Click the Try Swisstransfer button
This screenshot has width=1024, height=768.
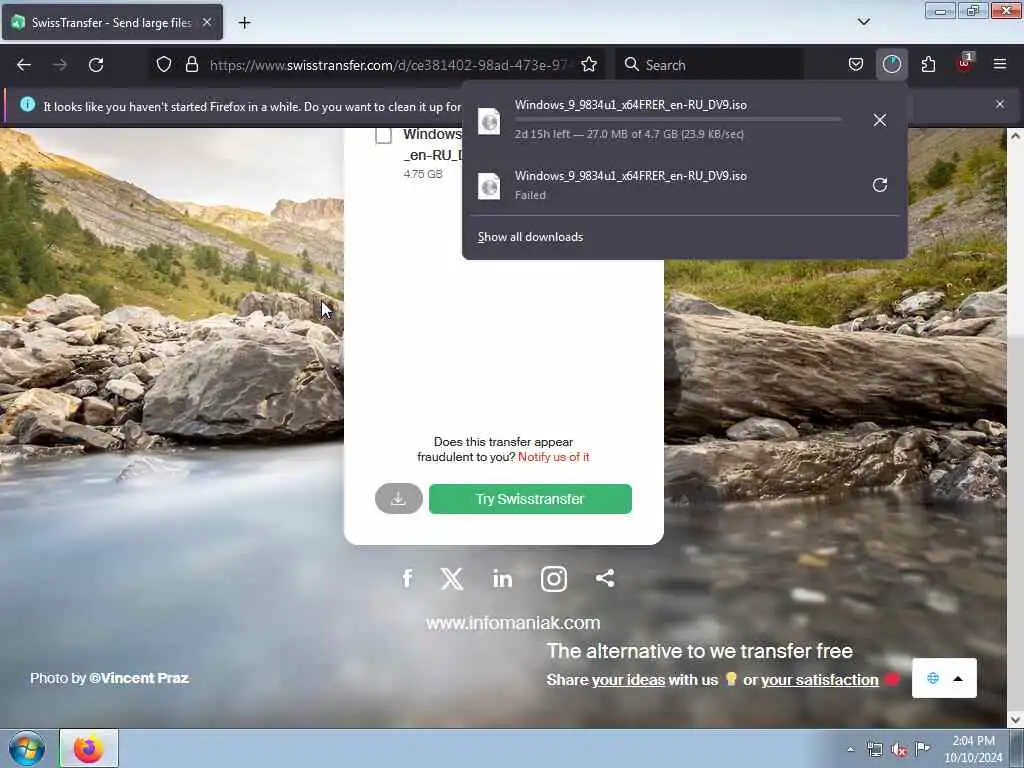(530, 499)
